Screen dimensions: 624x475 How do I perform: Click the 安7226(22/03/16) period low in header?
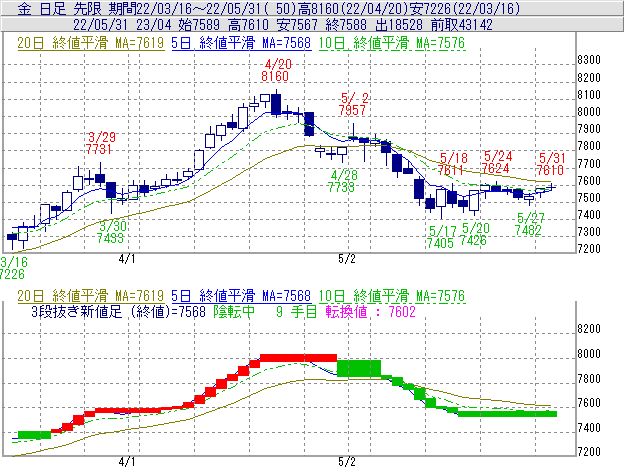coord(466,8)
